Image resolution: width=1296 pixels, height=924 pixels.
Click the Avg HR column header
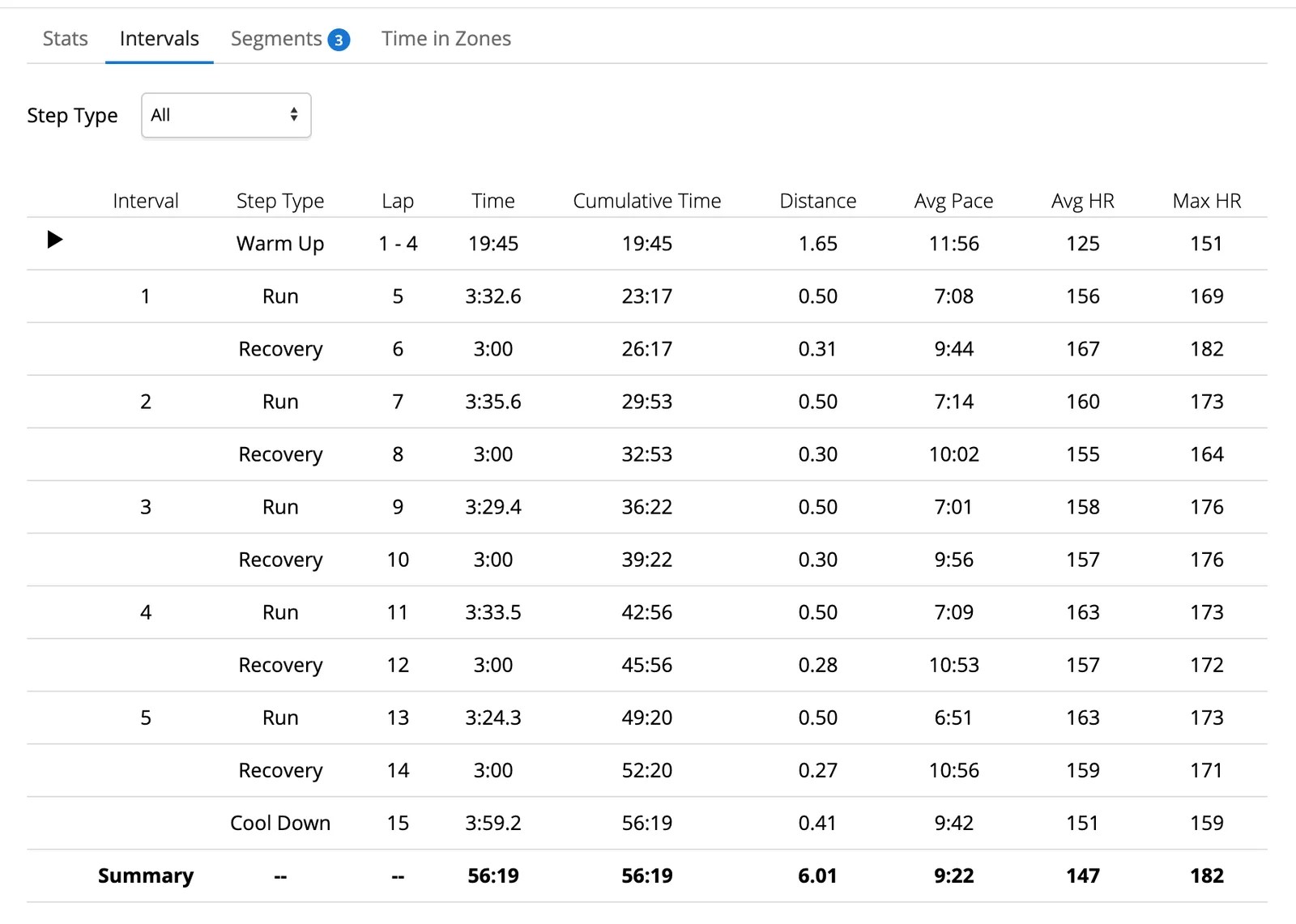[1083, 201]
